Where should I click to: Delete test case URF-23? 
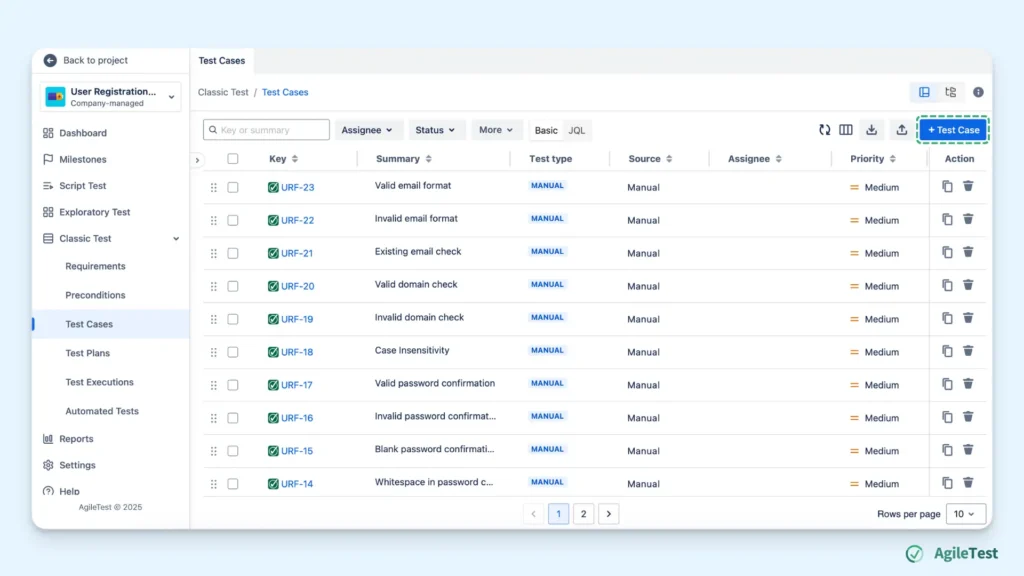(968, 186)
